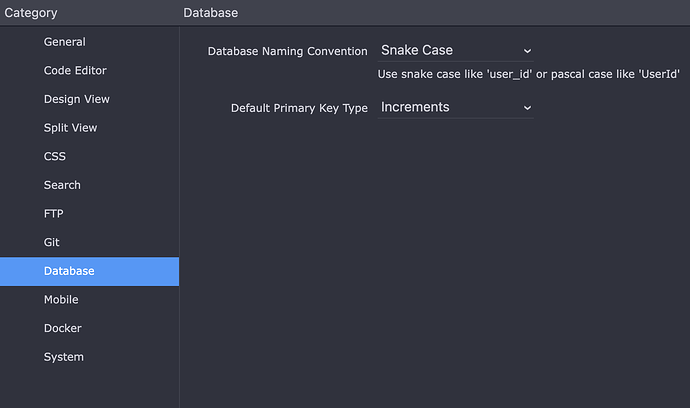The height and width of the screenshot is (408, 690).
Task: Open the Mobile category
Action: [x=89, y=300]
